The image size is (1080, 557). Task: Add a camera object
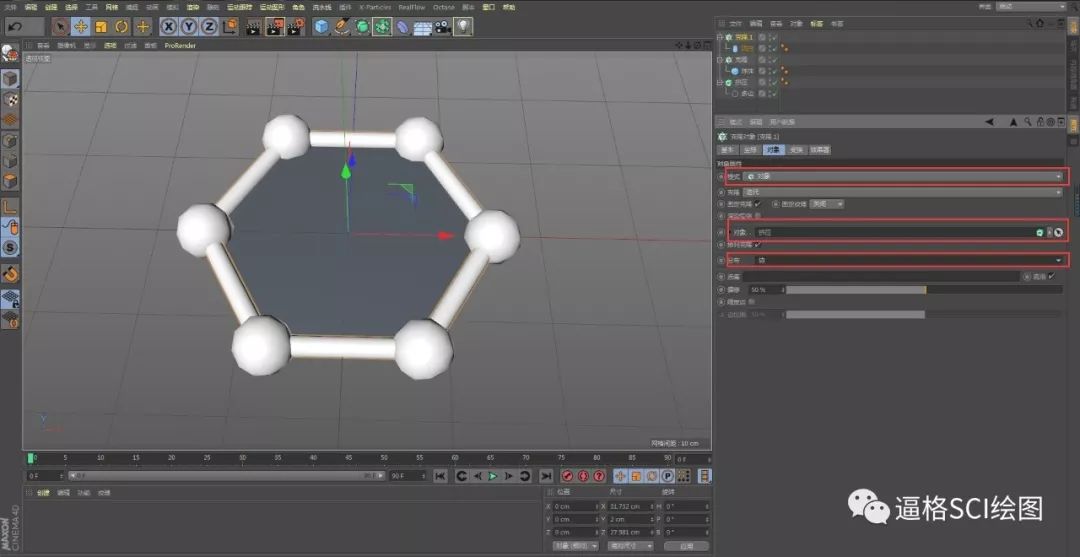coord(443,26)
